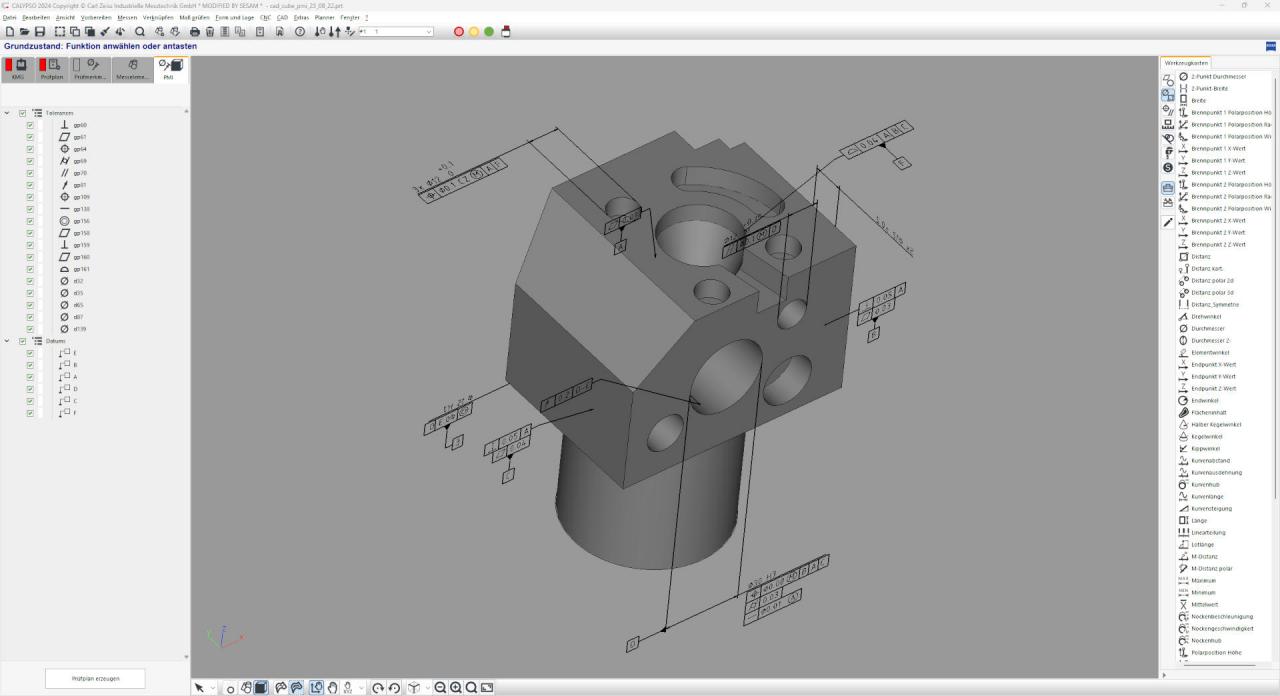Select the d139 diameter tolerance item
This screenshot has width=1280, height=696.
pos(78,329)
